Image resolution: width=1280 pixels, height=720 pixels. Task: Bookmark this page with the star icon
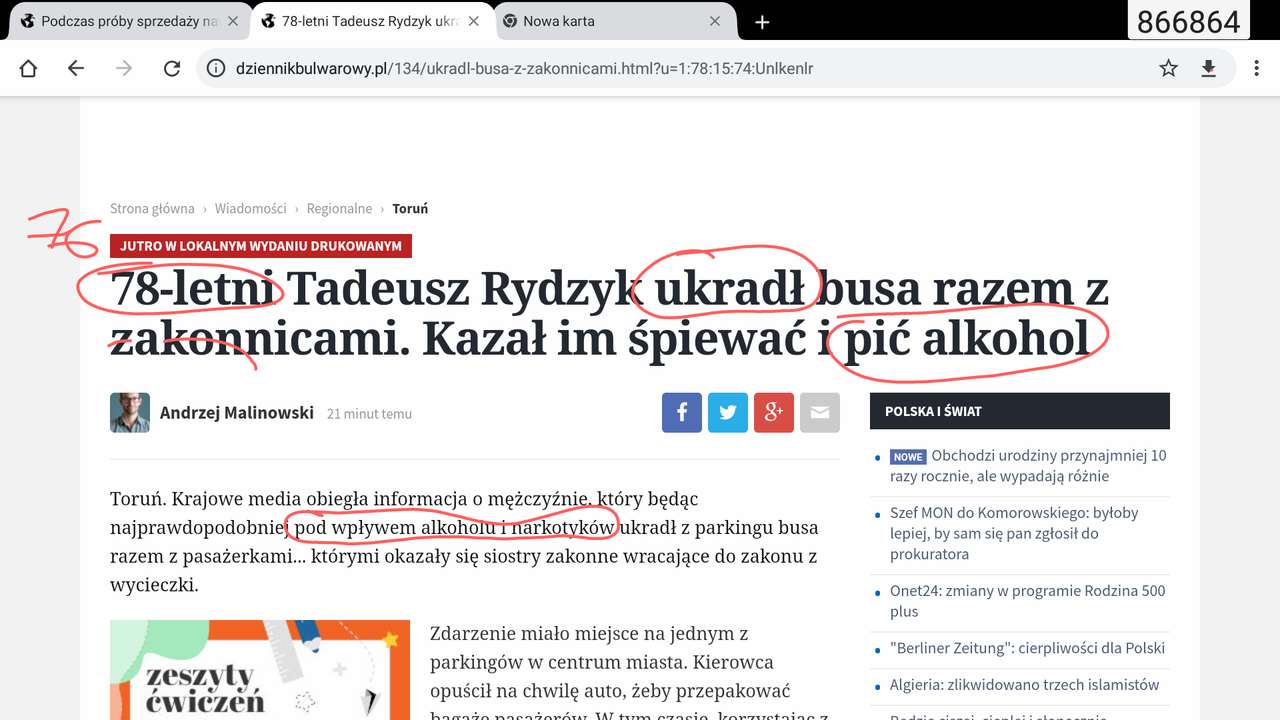[x=1168, y=68]
